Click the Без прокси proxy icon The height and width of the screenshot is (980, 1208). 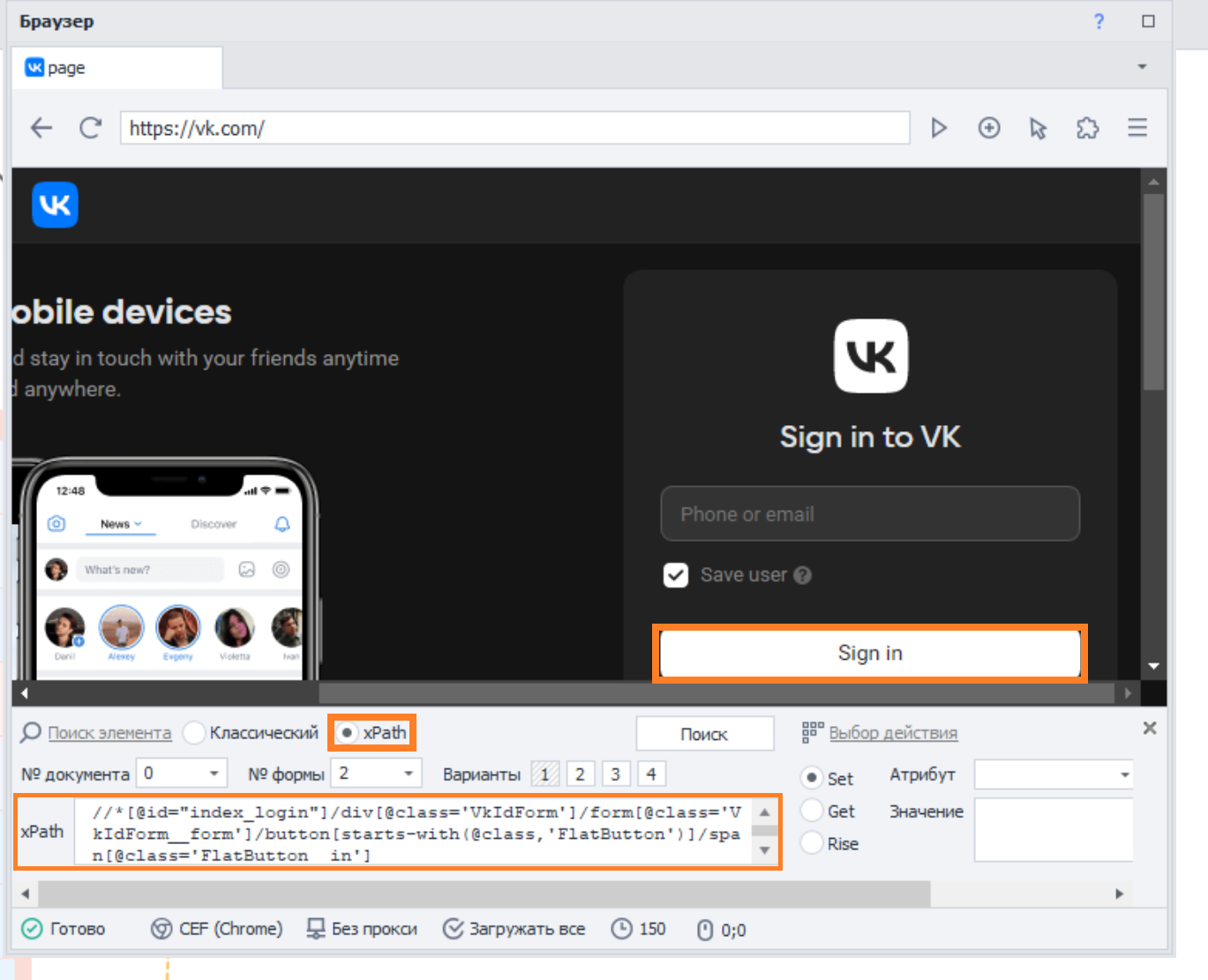click(316, 929)
